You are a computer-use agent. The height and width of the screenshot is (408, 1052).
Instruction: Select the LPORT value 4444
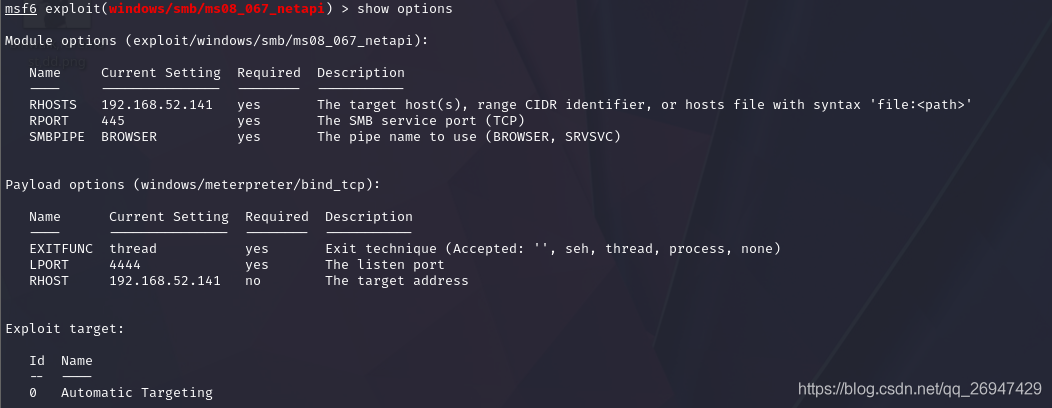[x=125, y=265]
